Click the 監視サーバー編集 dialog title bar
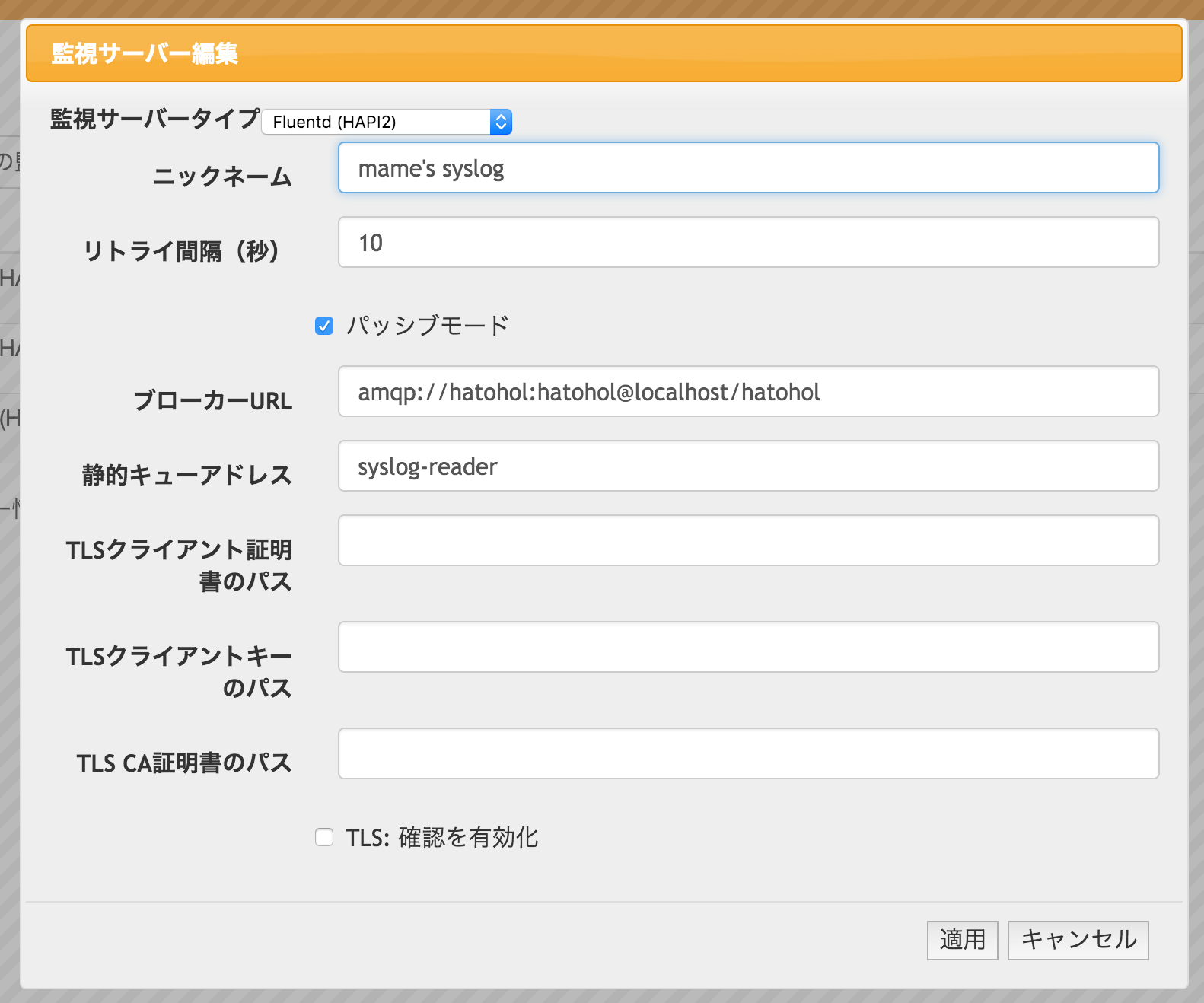 point(604,53)
